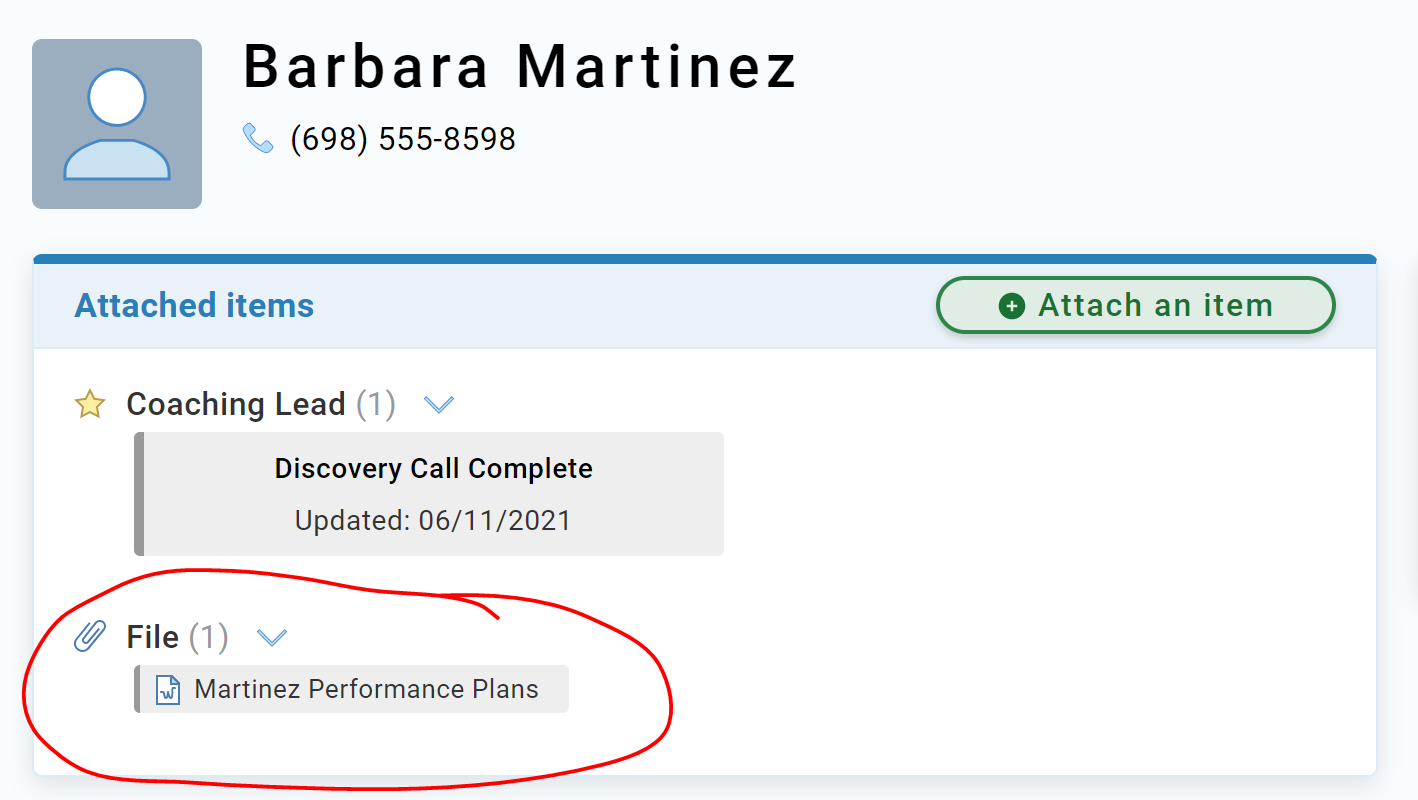1418x800 pixels.
Task: Click the phone icon beside the number
Action: [258, 138]
